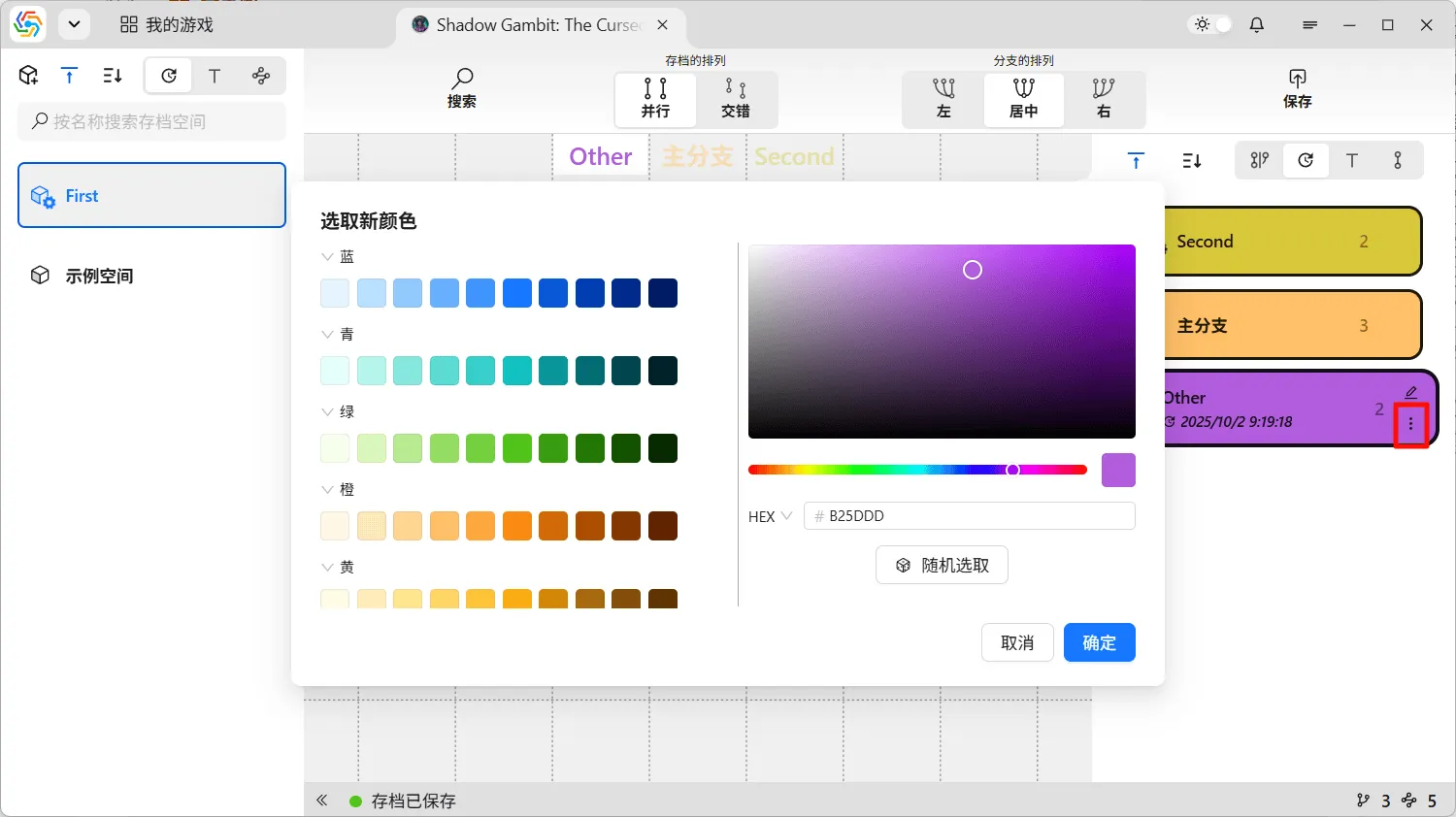Open the notifications bell
This screenshot has height=817, width=1456.
point(1257,25)
